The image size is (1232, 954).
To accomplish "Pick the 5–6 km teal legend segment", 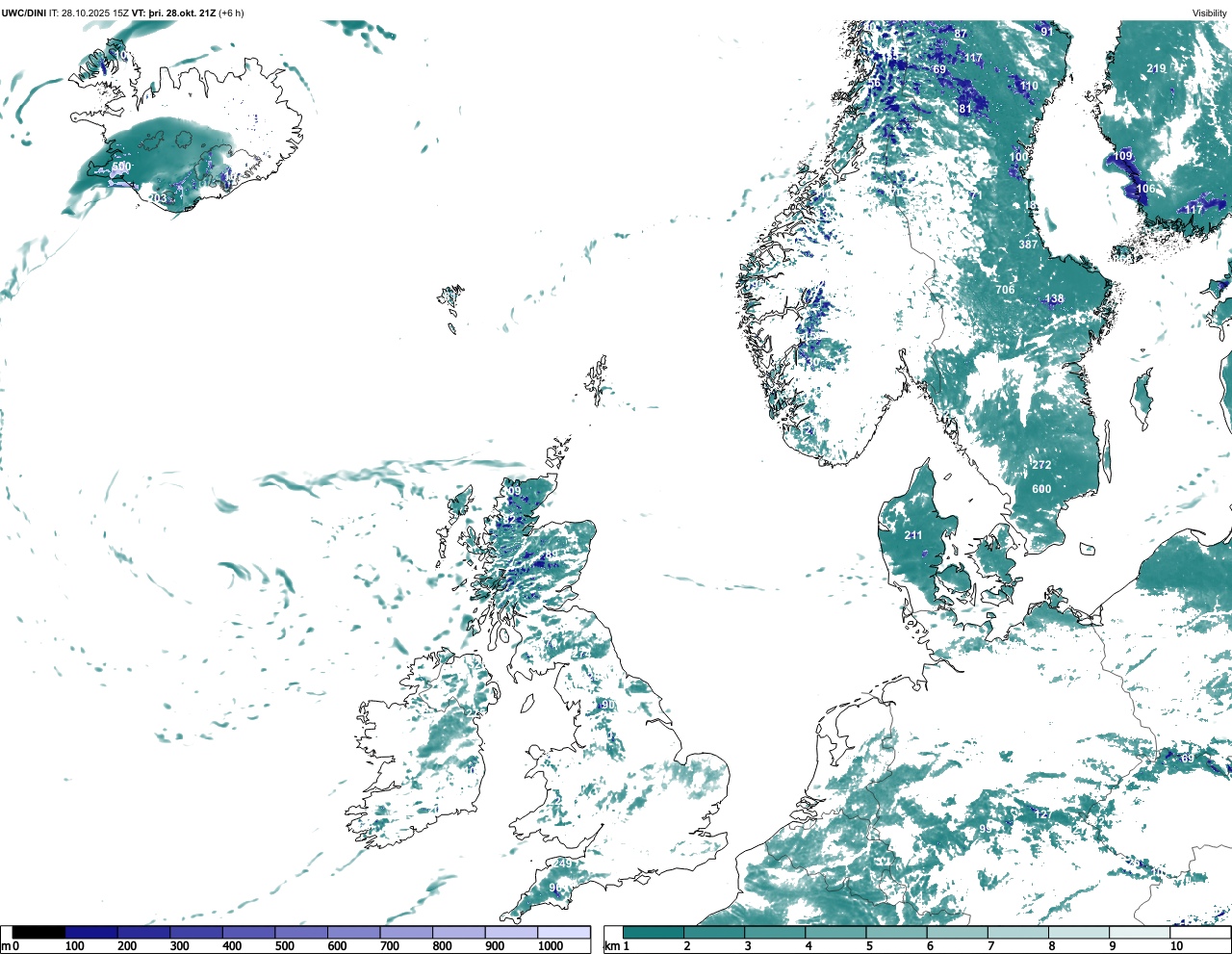I will click(x=897, y=932).
